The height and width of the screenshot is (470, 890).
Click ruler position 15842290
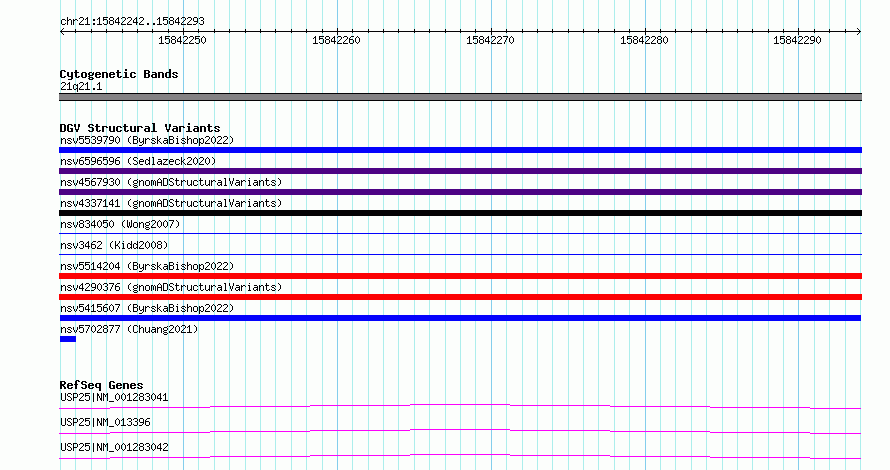click(x=797, y=40)
